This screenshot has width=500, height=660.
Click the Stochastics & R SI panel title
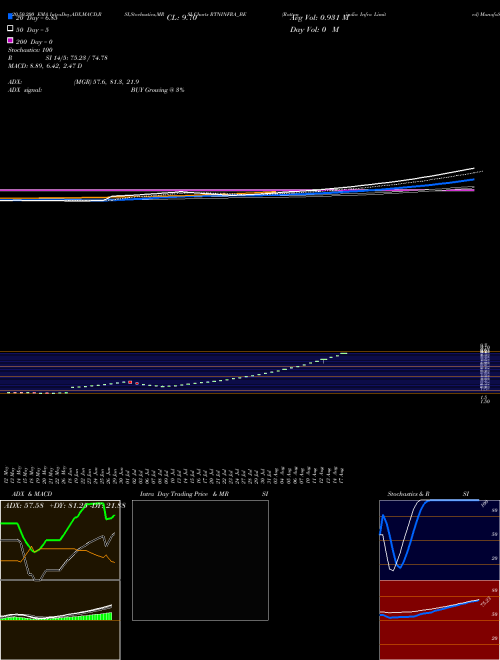(428, 494)
